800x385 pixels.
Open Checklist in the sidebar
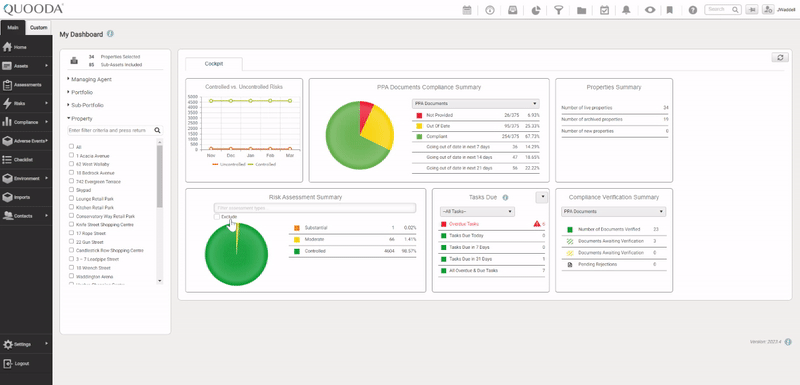pos(26,160)
